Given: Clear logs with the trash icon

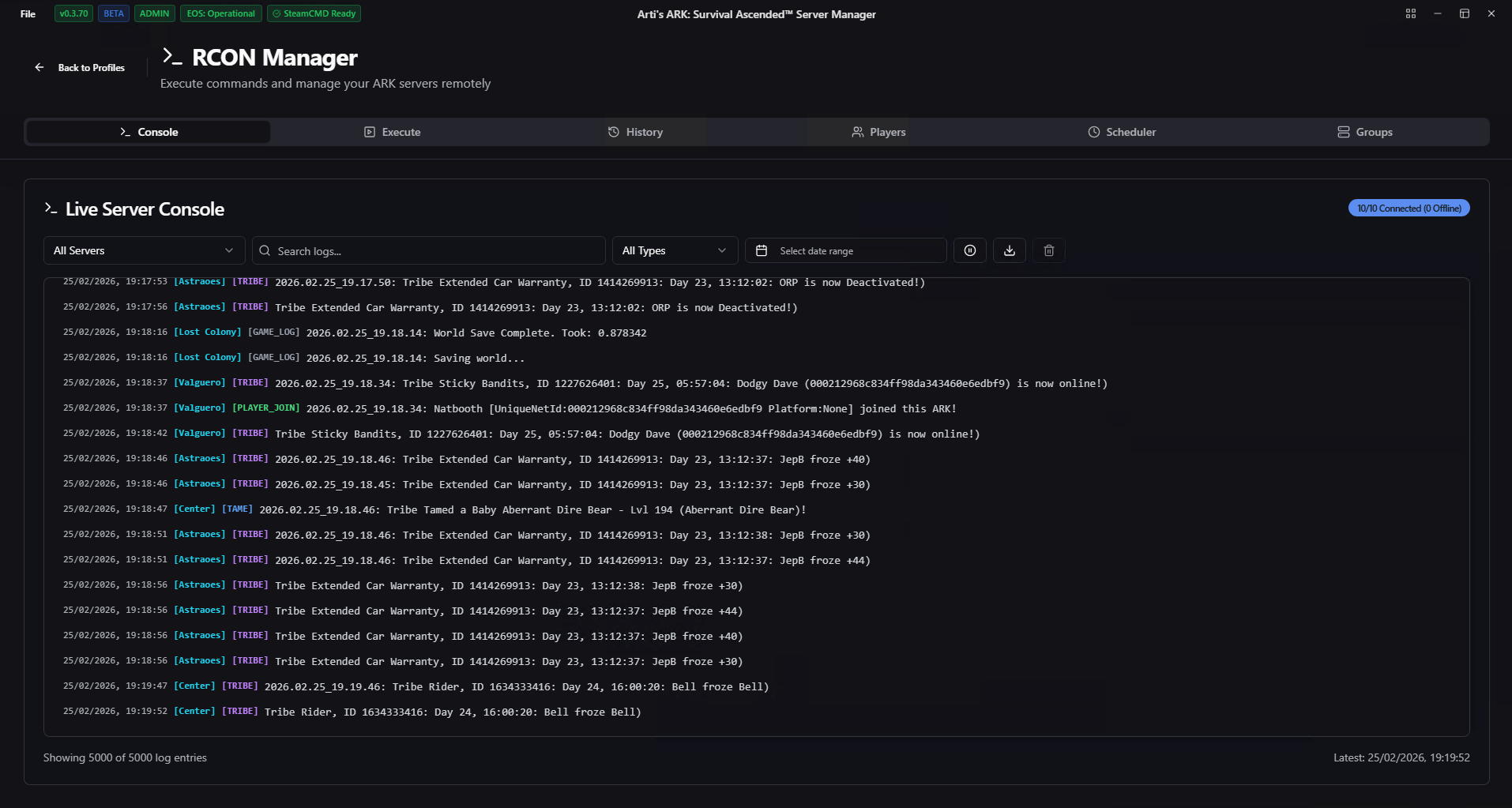Looking at the screenshot, I should click(x=1048, y=250).
